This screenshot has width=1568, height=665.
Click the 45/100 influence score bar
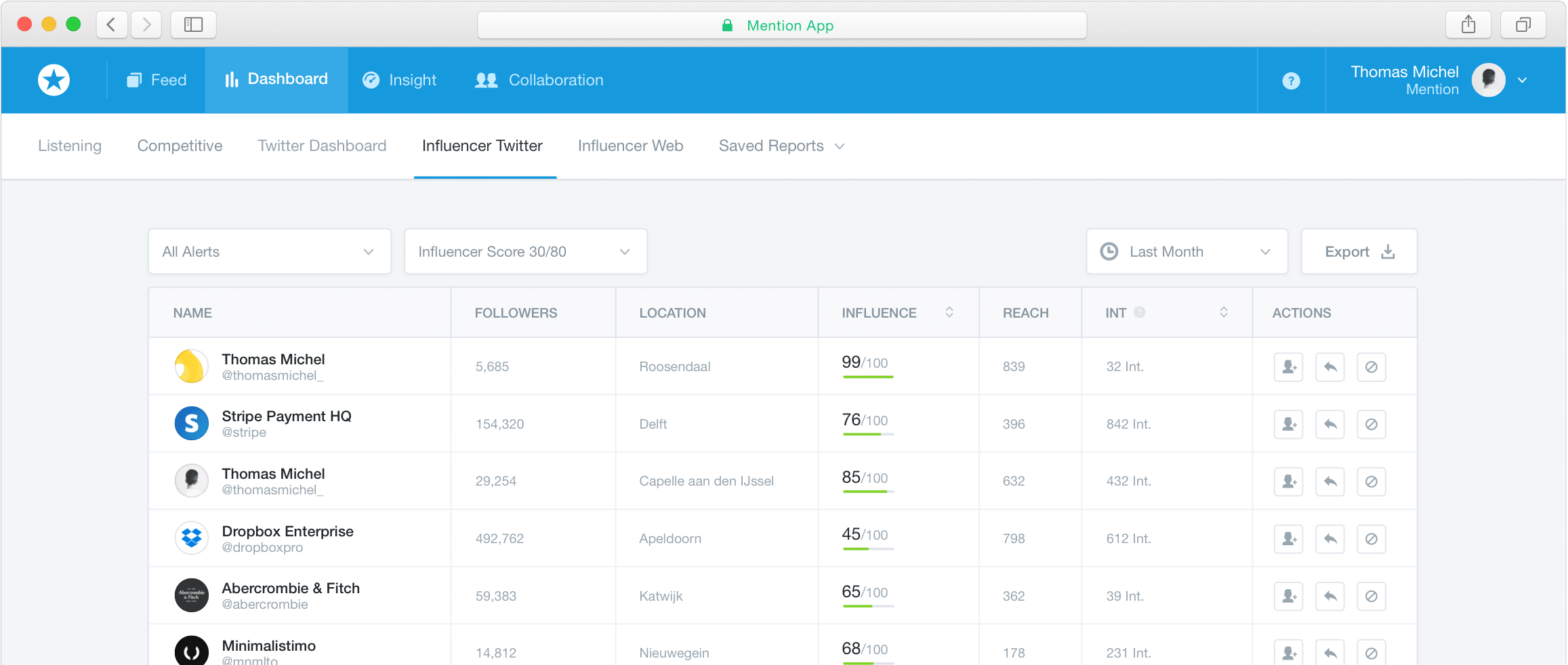(868, 549)
